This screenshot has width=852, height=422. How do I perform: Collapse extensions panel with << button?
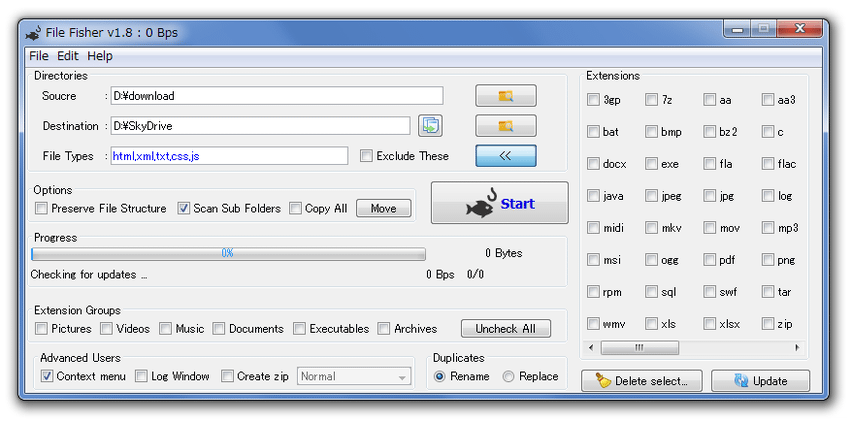[505, 156]
